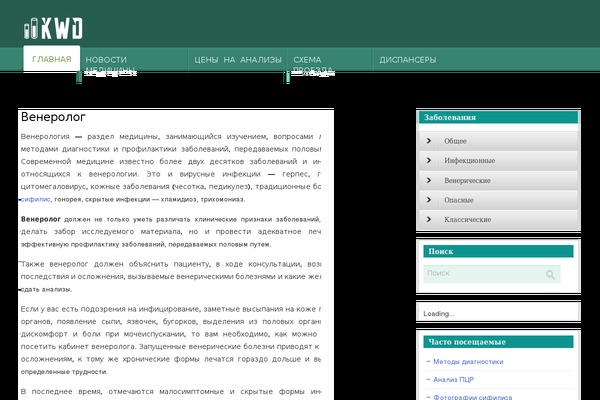Image resolution: width=600 pixels, height=400 pixels.
Task: Expand the Инфекционные chevron arrow
Action: pos(429,160)
